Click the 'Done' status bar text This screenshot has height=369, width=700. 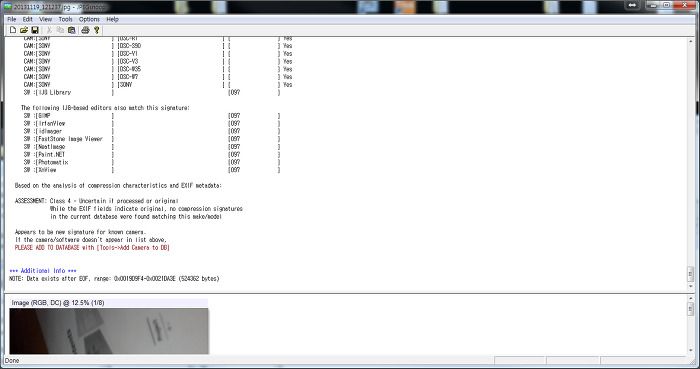click(x=12, y=361)
